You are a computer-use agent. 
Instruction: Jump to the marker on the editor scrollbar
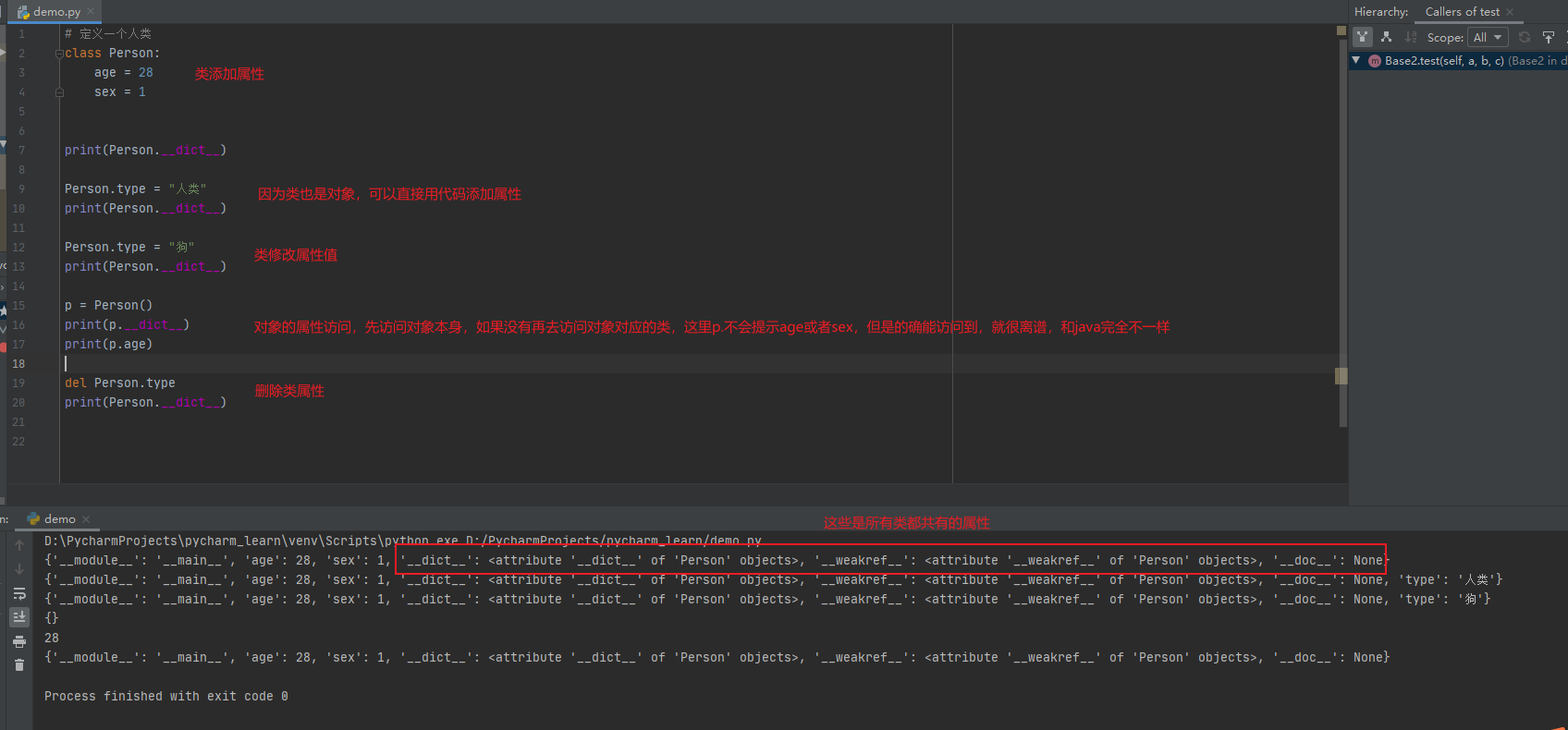click(x=1341, y=376)
